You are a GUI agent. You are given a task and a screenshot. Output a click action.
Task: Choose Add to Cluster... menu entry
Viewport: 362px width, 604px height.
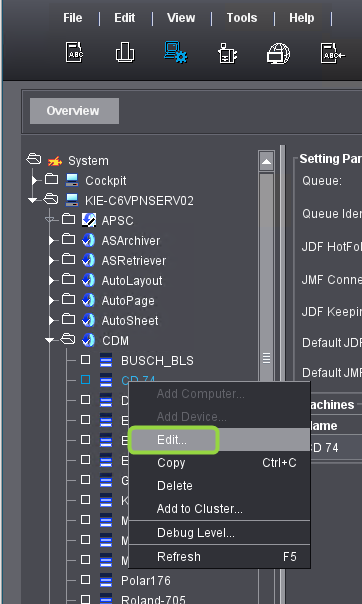219,509
